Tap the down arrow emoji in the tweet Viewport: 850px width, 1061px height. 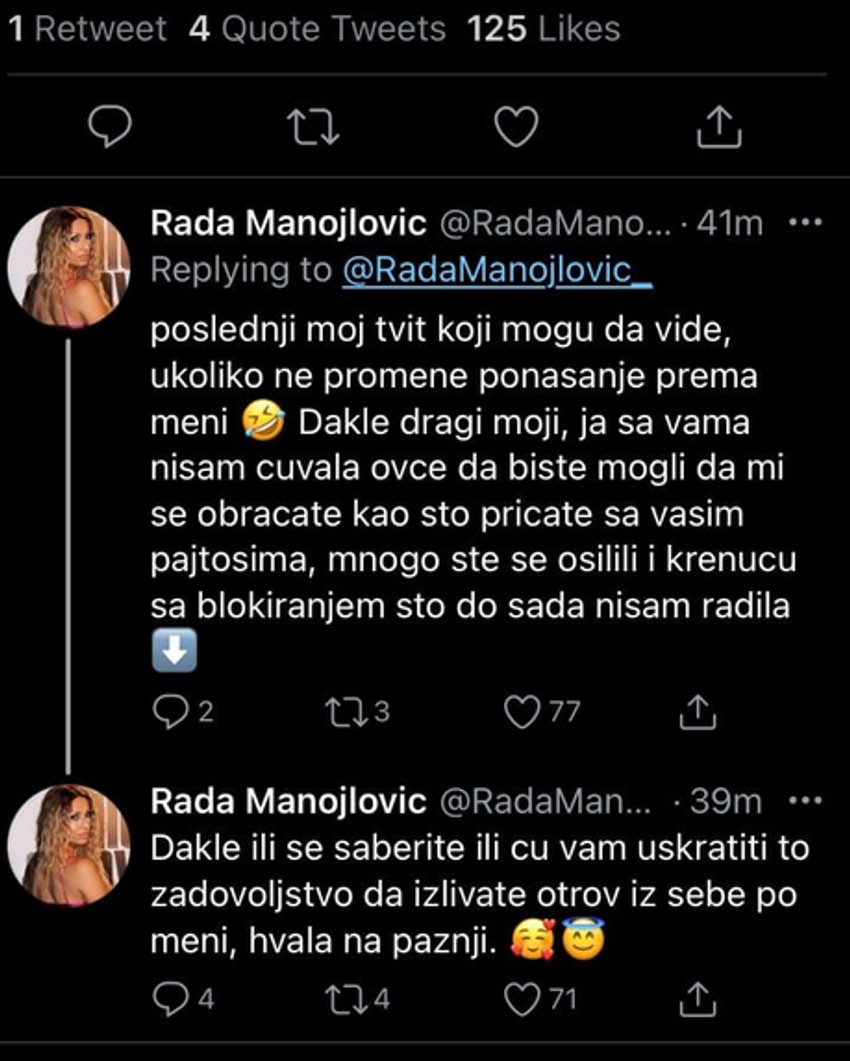pyautogui.click(x=172, y=650)
